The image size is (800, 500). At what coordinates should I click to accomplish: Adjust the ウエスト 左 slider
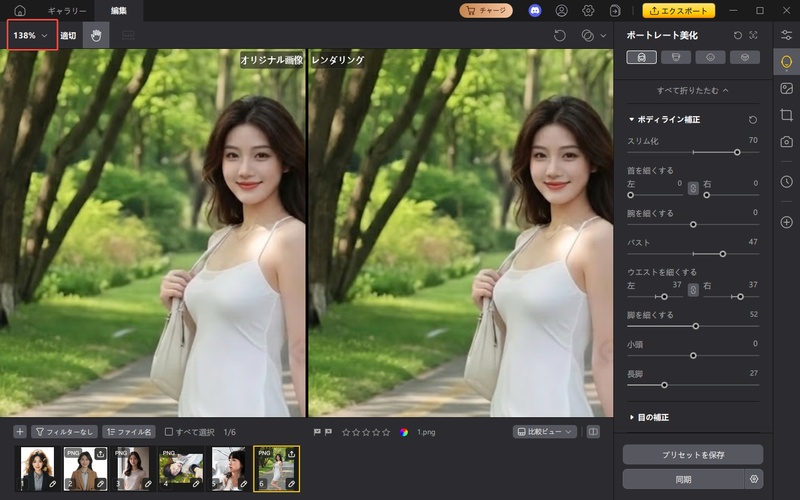coord(664,296)
